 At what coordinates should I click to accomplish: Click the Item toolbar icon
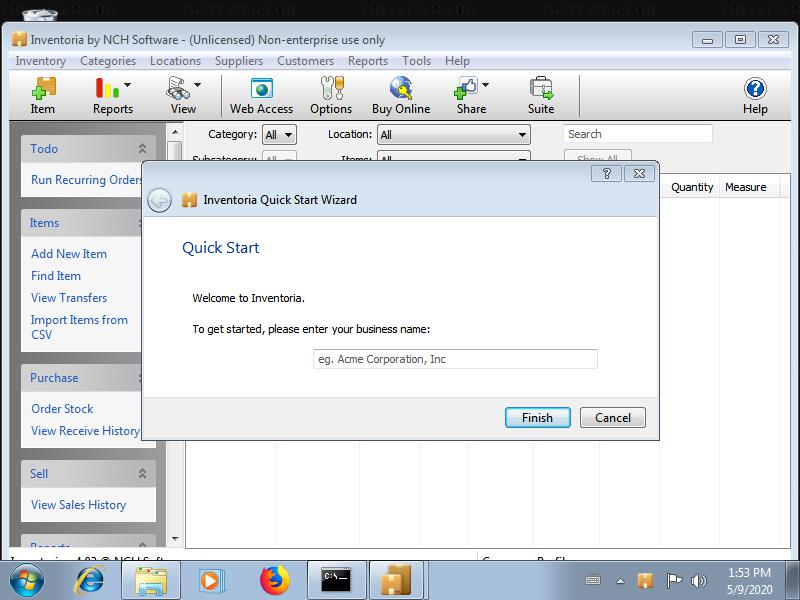click(x=42, y=95)
